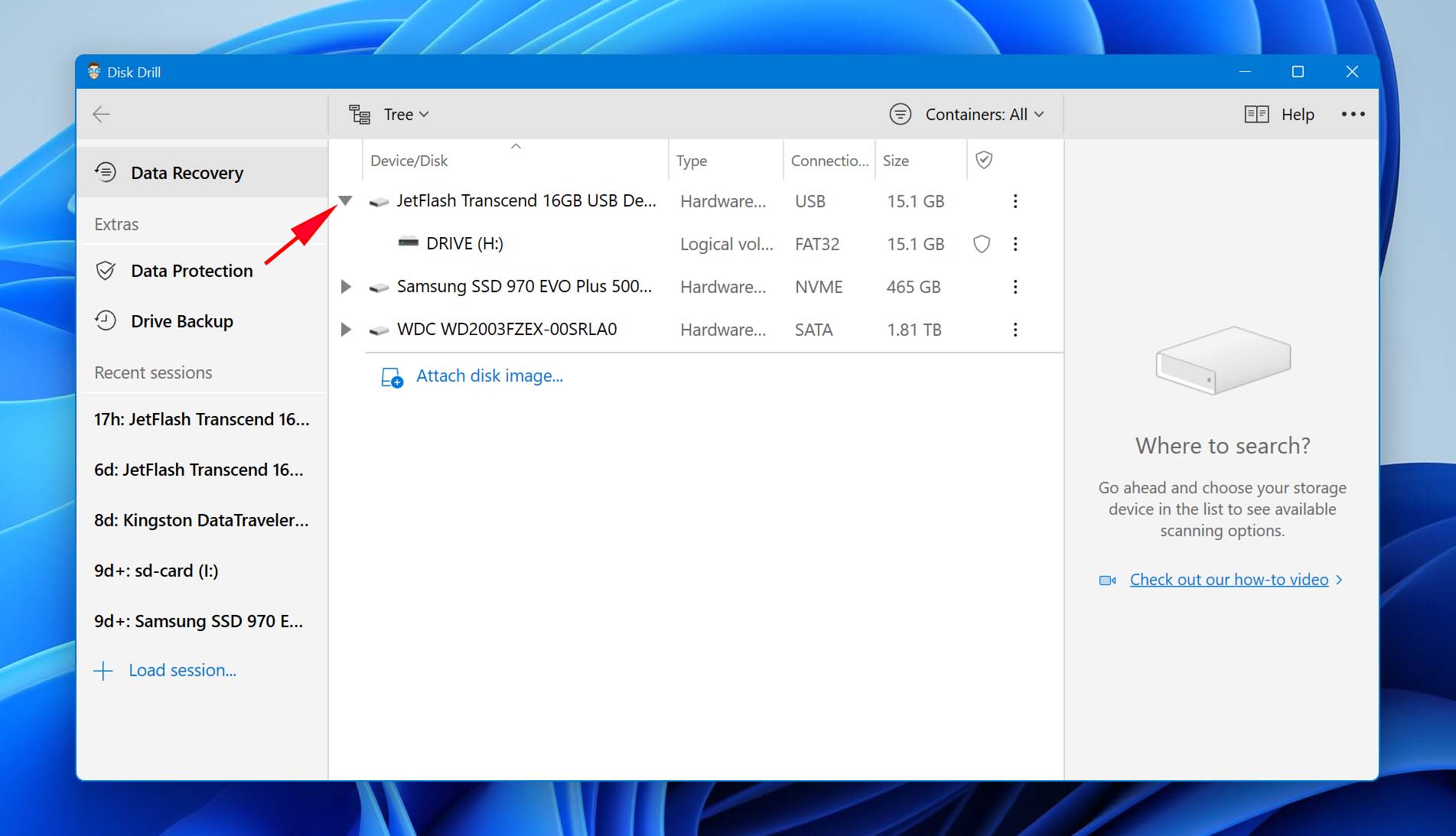This screenshot has height=836, width=1456.
Task: Click the Disk Drill app icon in titlebar
Action: tap(94, 71)
